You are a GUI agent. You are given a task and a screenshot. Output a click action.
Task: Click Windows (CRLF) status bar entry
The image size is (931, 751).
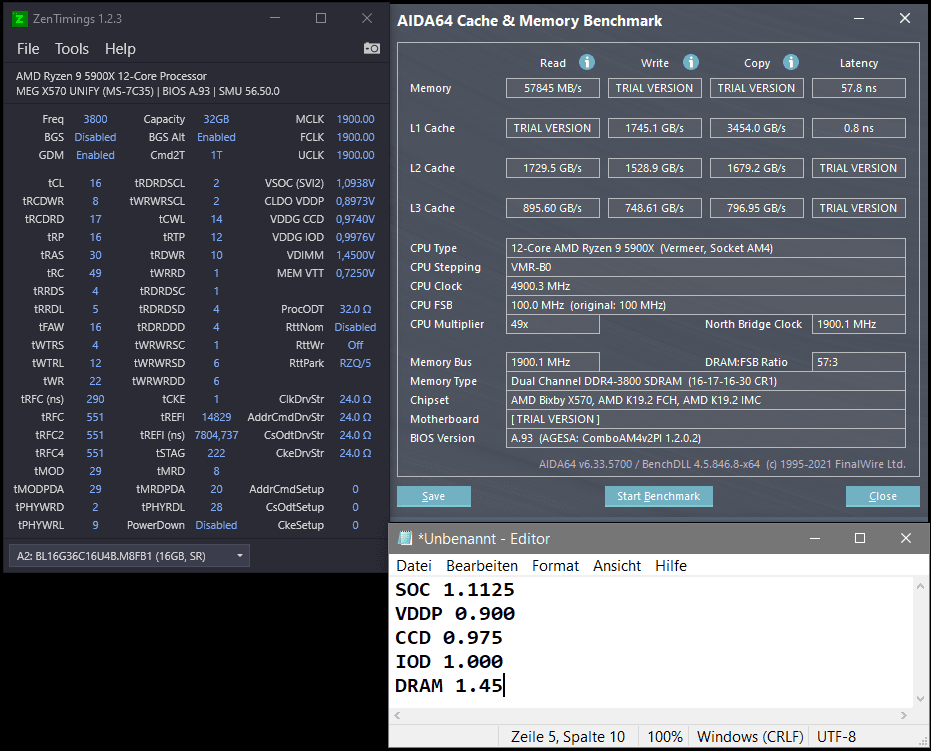coord(750,737)
